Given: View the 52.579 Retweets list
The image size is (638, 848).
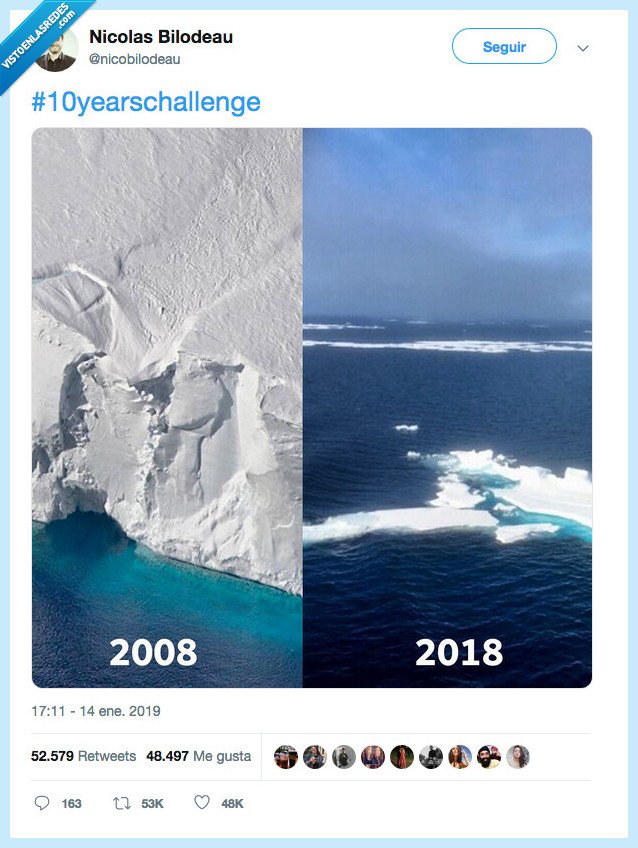Looking at the screenshot, I should (x=84, y=756).
